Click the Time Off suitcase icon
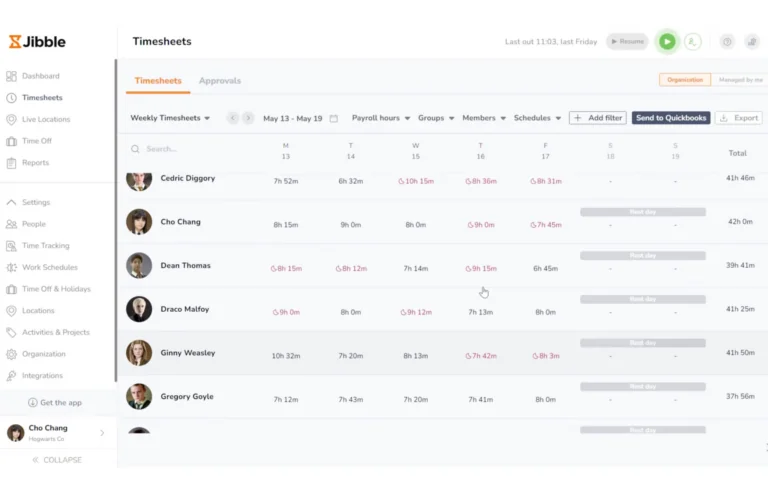Viewport: 768px width, 480px height. click(11, 141)
